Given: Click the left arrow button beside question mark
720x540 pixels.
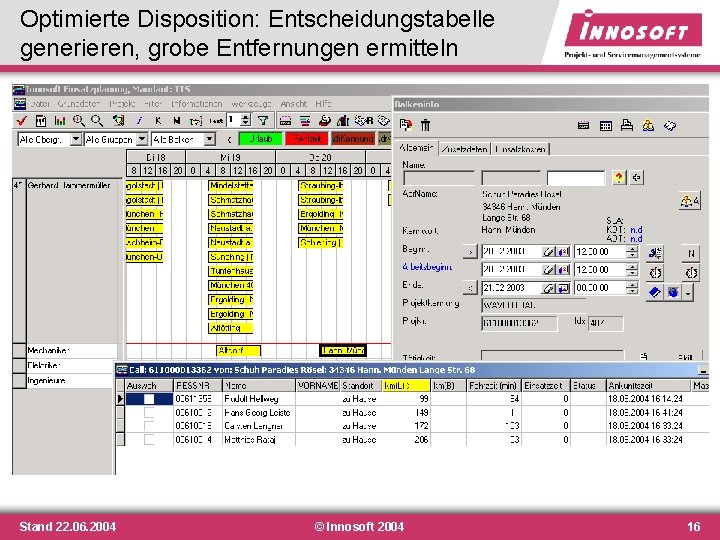Looking at the screenshot, I should (x=636, y=177).
